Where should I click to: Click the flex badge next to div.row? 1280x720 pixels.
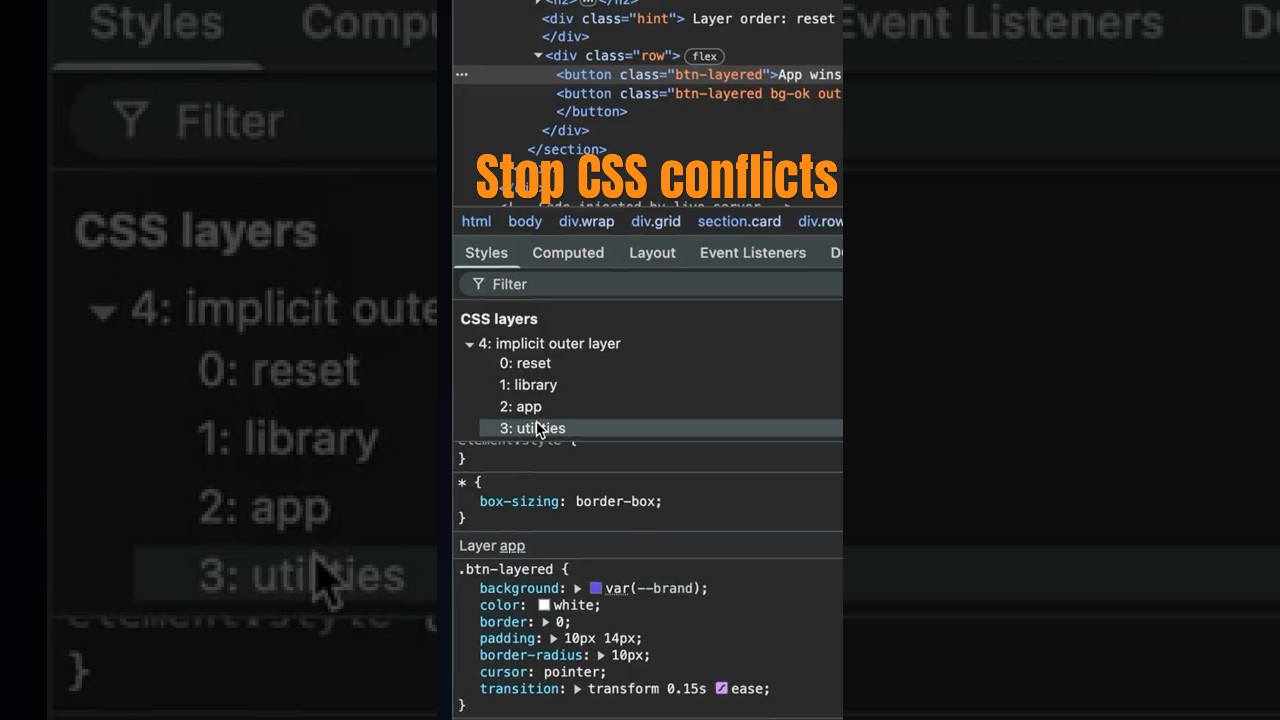(704, 56)
